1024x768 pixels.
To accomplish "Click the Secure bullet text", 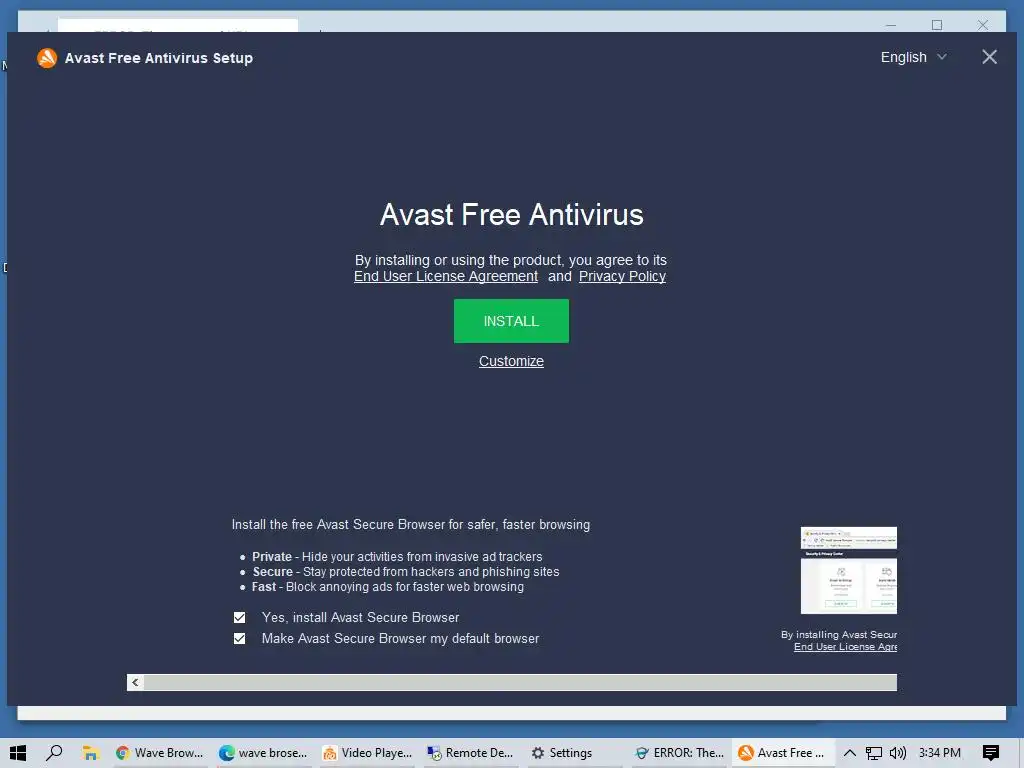I will [406, 571].
